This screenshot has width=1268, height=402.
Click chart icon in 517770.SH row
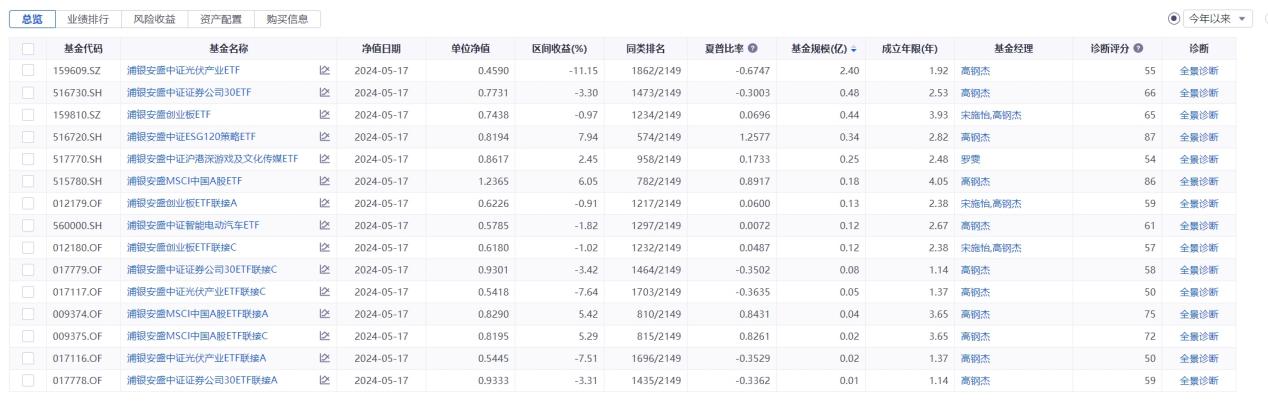pos(324,159)
